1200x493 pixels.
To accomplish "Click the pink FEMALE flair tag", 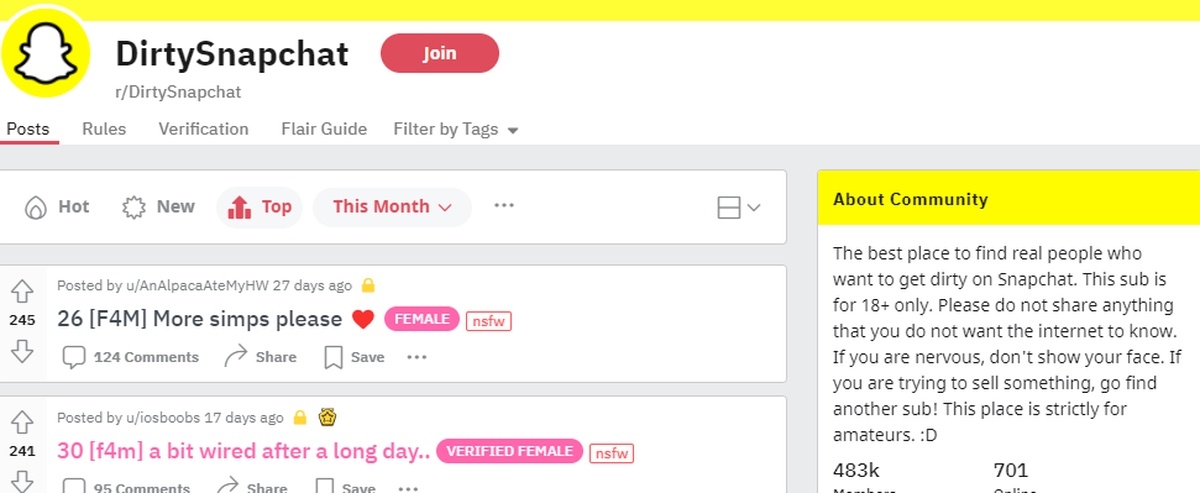I will coord(422,319).
